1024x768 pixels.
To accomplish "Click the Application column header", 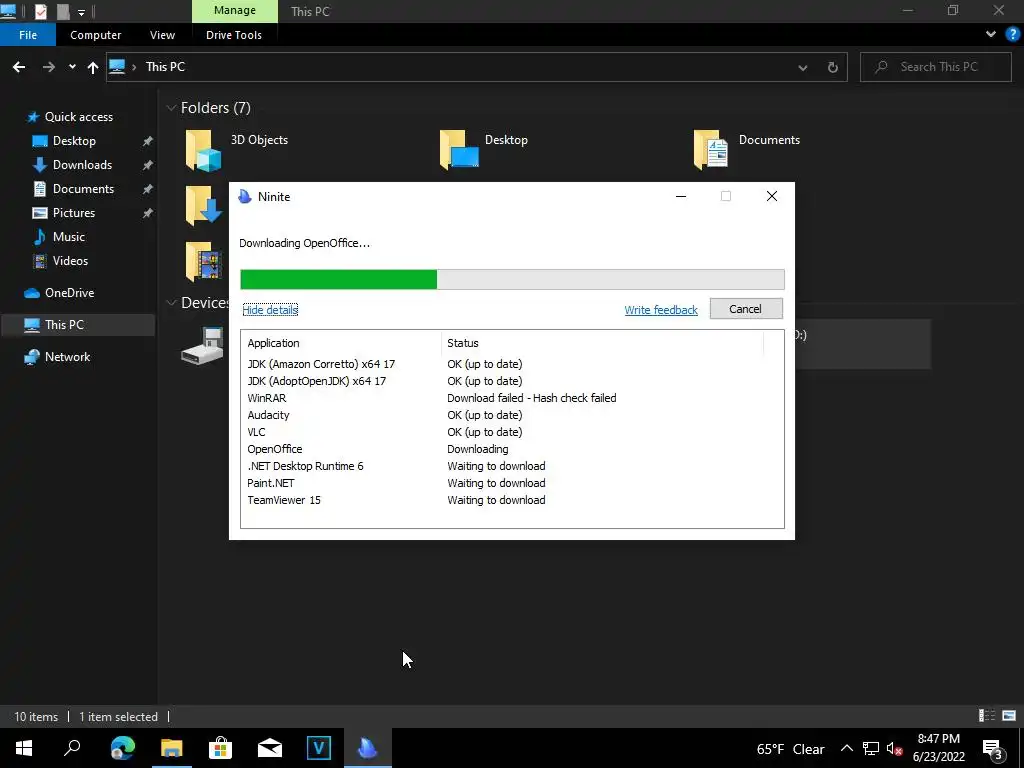I will 342,343.
